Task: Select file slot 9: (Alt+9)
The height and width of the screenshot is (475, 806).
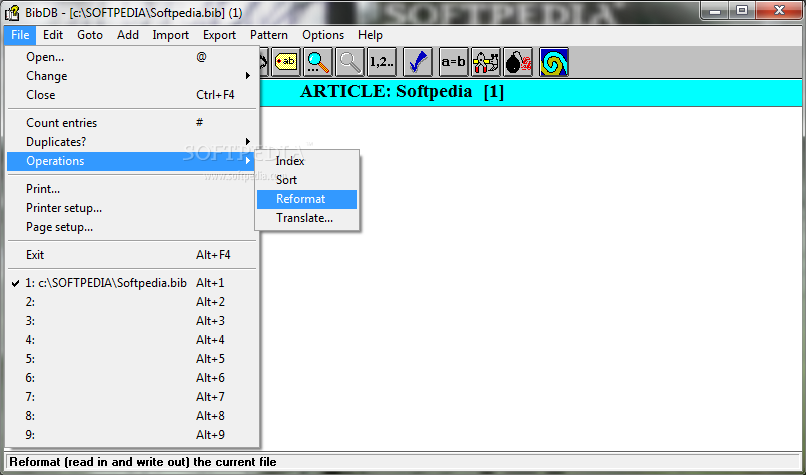Action: [x=132, y=435]
